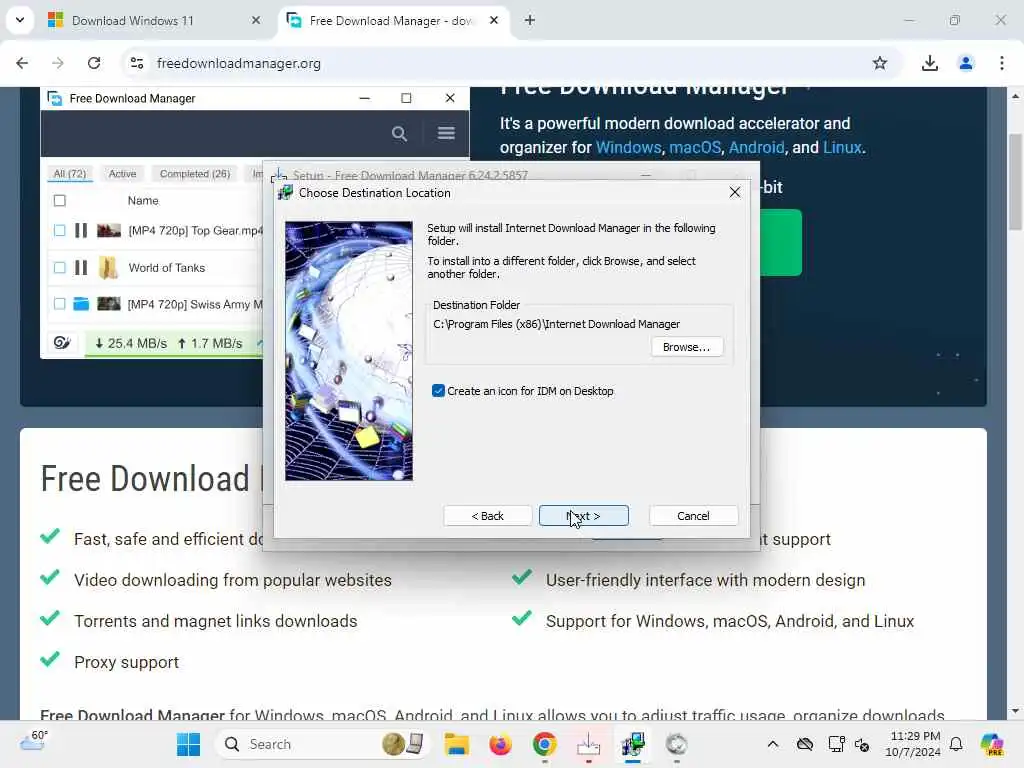The width and height of the screenshot is (1024, 768).
Task: Click pause icon on Top Gear row
Action: pos(81,231)
